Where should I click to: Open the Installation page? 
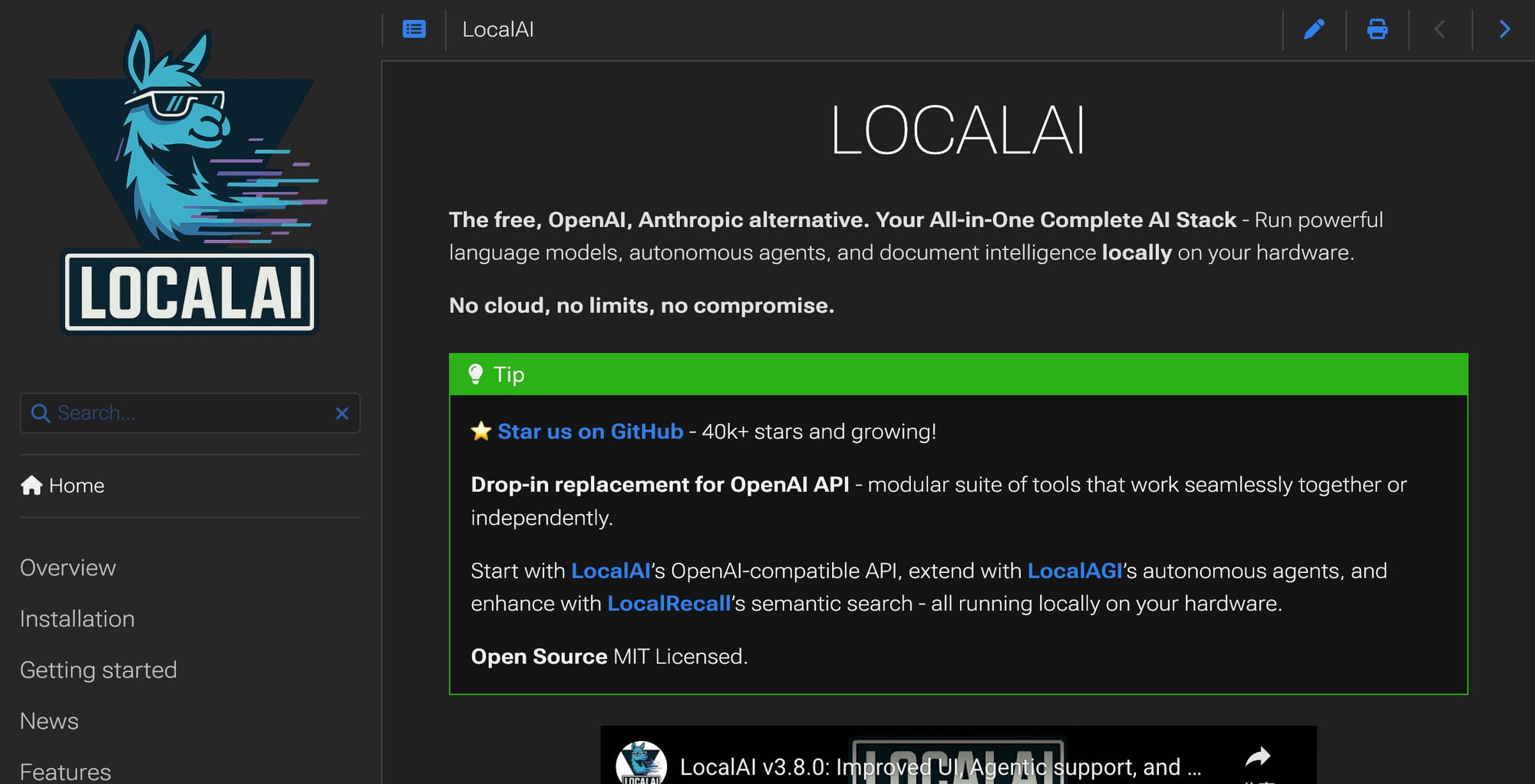(77, 618)
